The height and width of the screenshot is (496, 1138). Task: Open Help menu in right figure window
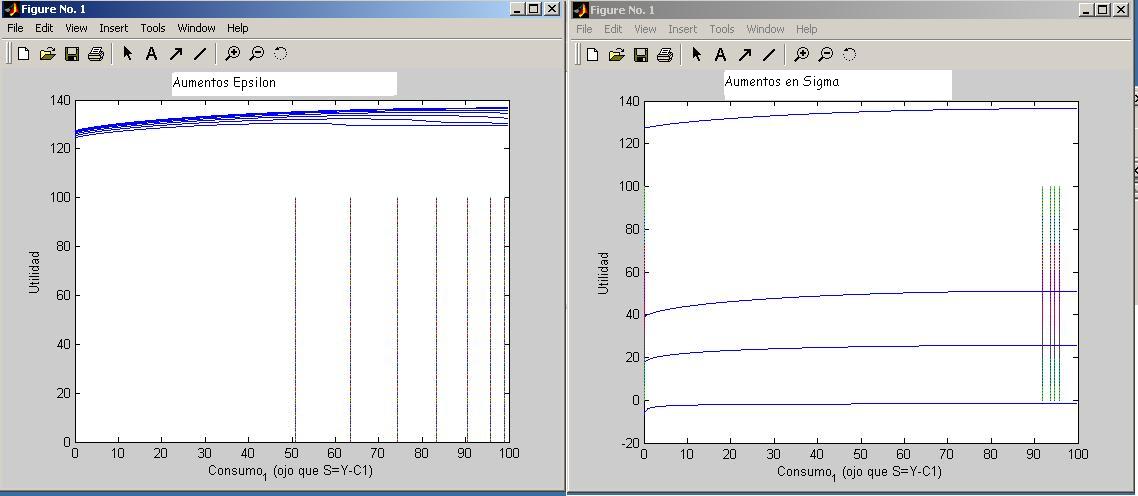pyautogui.click(x=806, y=29)
